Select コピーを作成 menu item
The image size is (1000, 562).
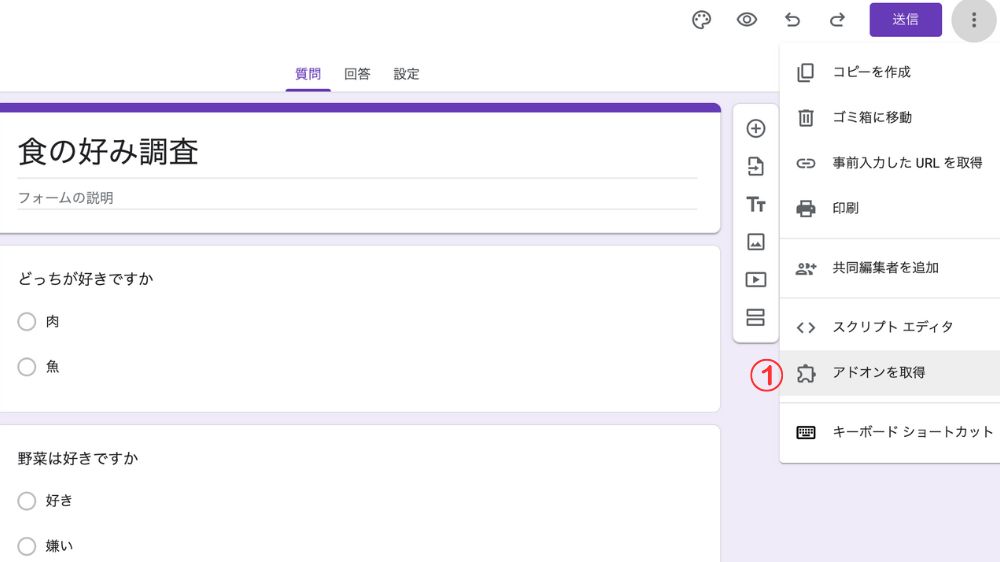click(x=871, y=72)
